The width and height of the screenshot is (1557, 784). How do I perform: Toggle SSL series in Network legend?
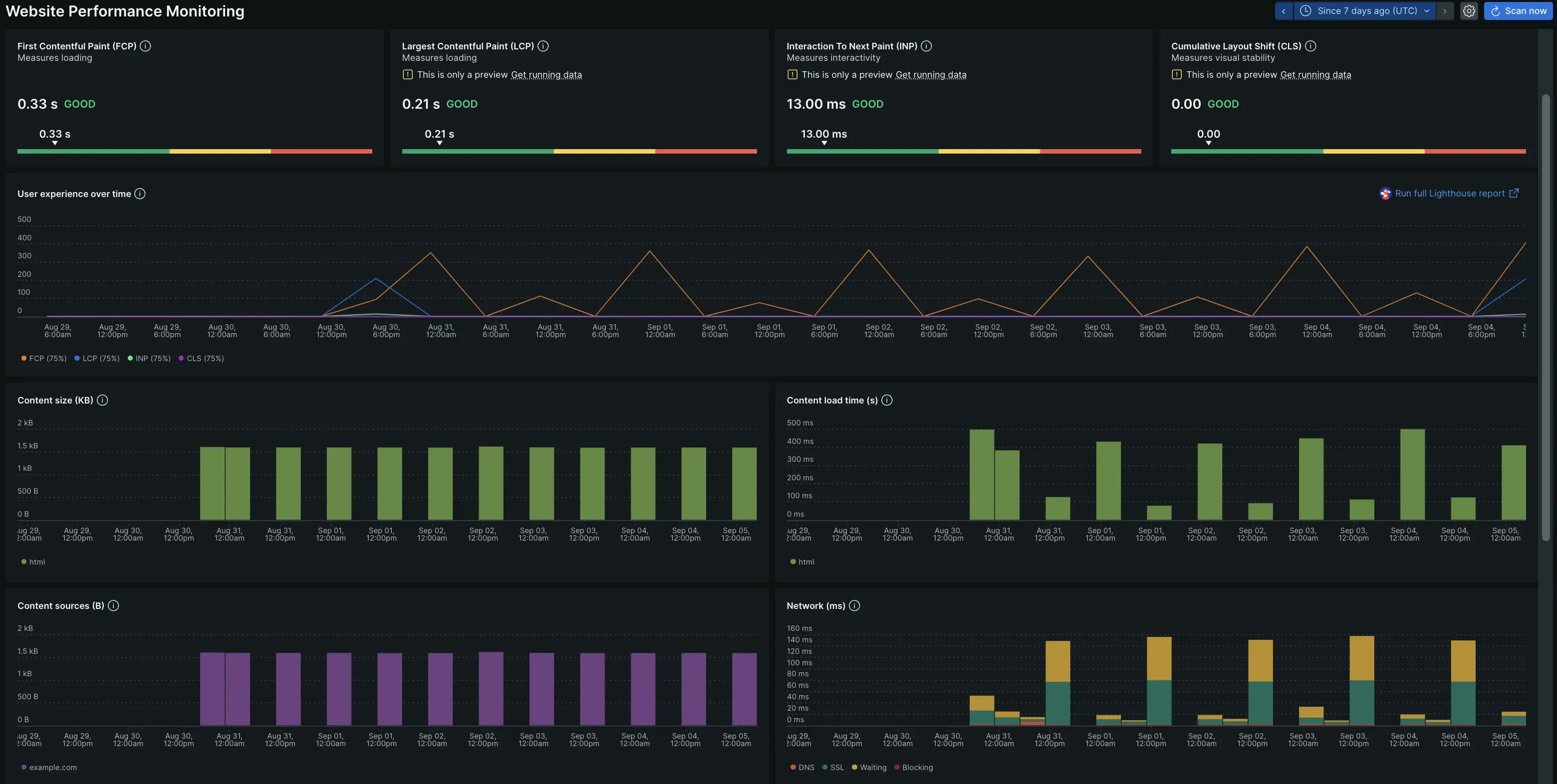(836, 768)
